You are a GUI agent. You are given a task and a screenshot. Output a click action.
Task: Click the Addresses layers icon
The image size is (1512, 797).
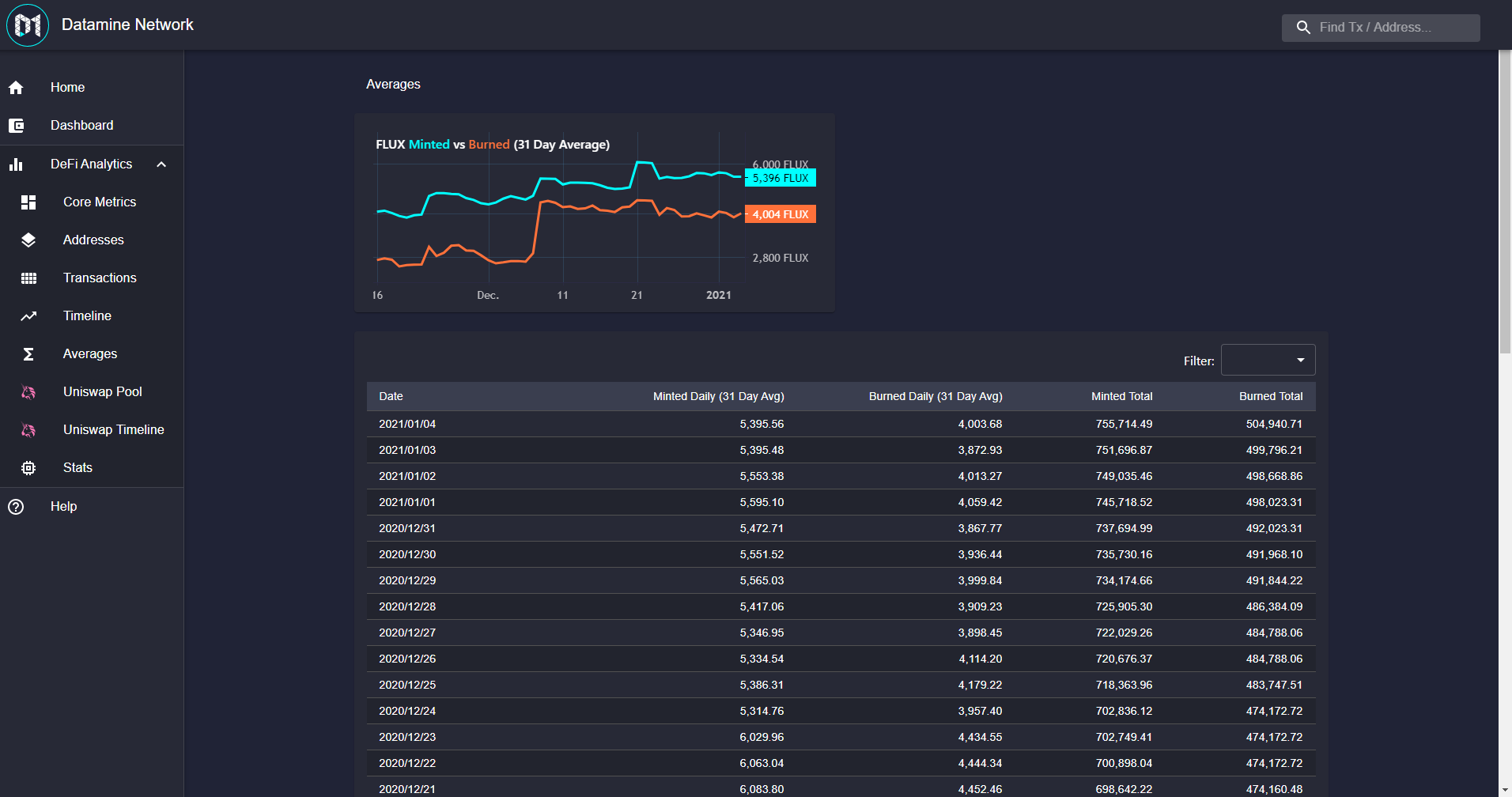click(28, 240)
